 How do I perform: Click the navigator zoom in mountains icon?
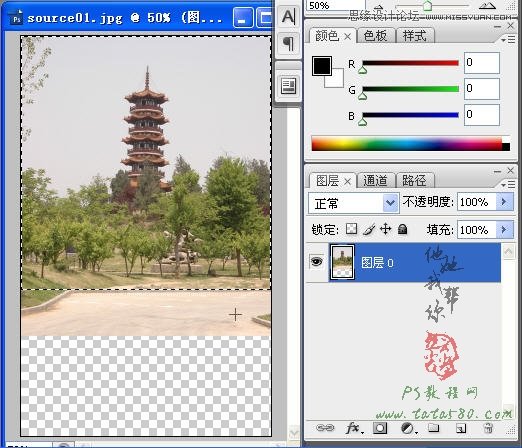487,5
